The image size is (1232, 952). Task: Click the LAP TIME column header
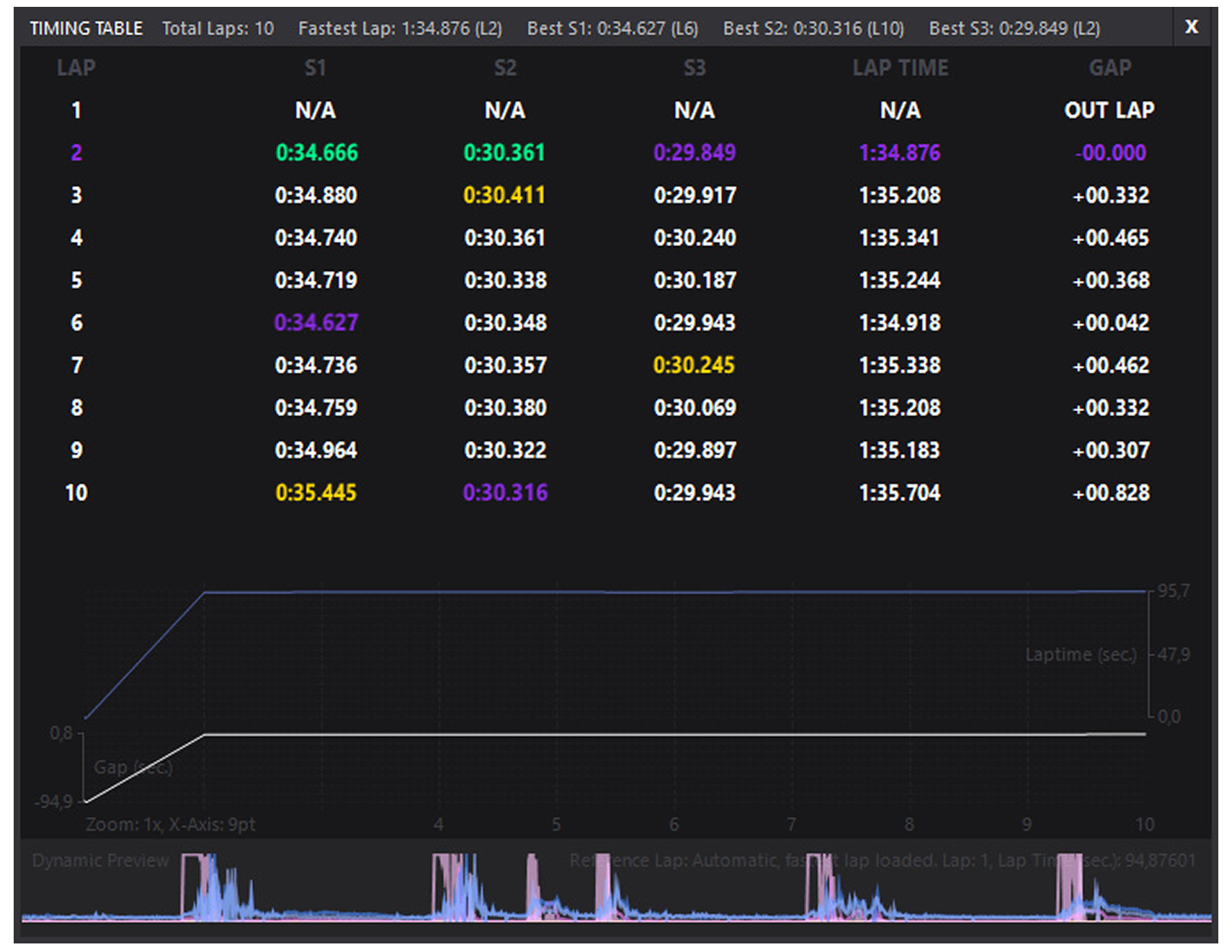click(900, 68)
